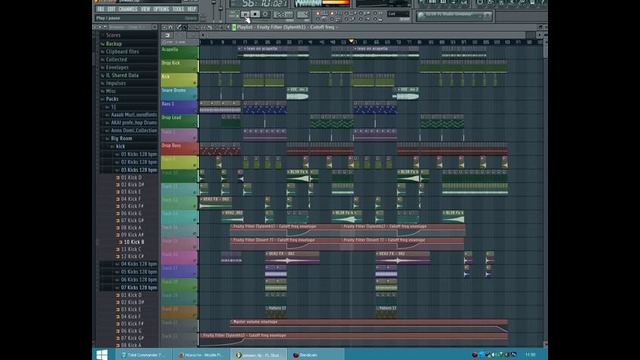Select the Drop Bass track label
The height and width of the screenshot is (360, 640).
(171, 145)
